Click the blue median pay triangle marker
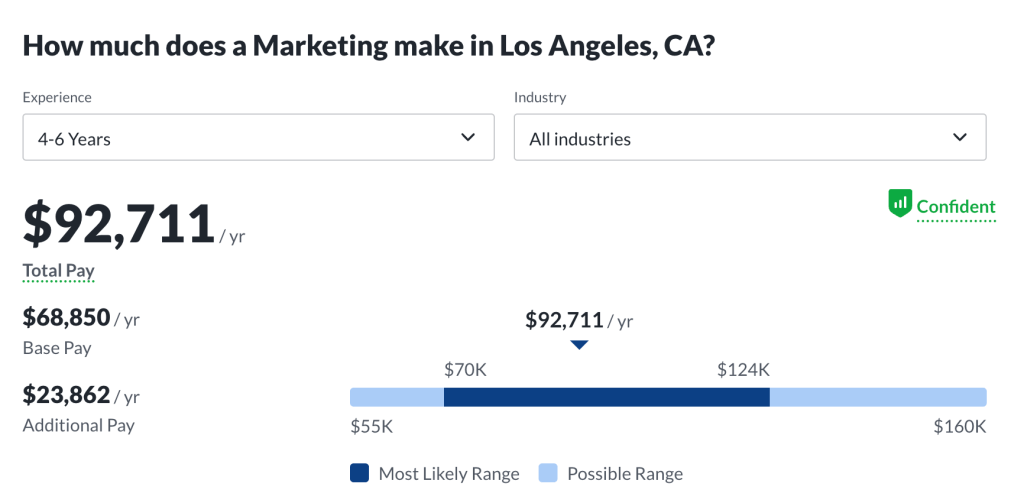The height and width of the screenshot is (500, 1024). click(579, 345)
